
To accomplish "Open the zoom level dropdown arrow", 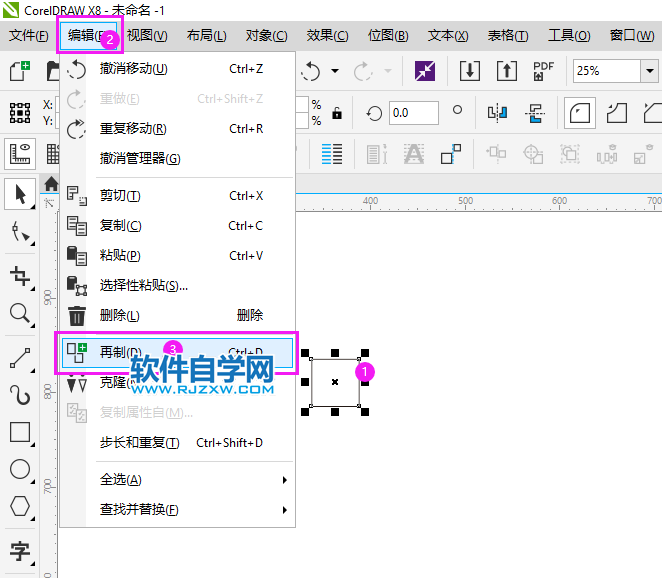I will pyautogui.click(x=650, y=71).
